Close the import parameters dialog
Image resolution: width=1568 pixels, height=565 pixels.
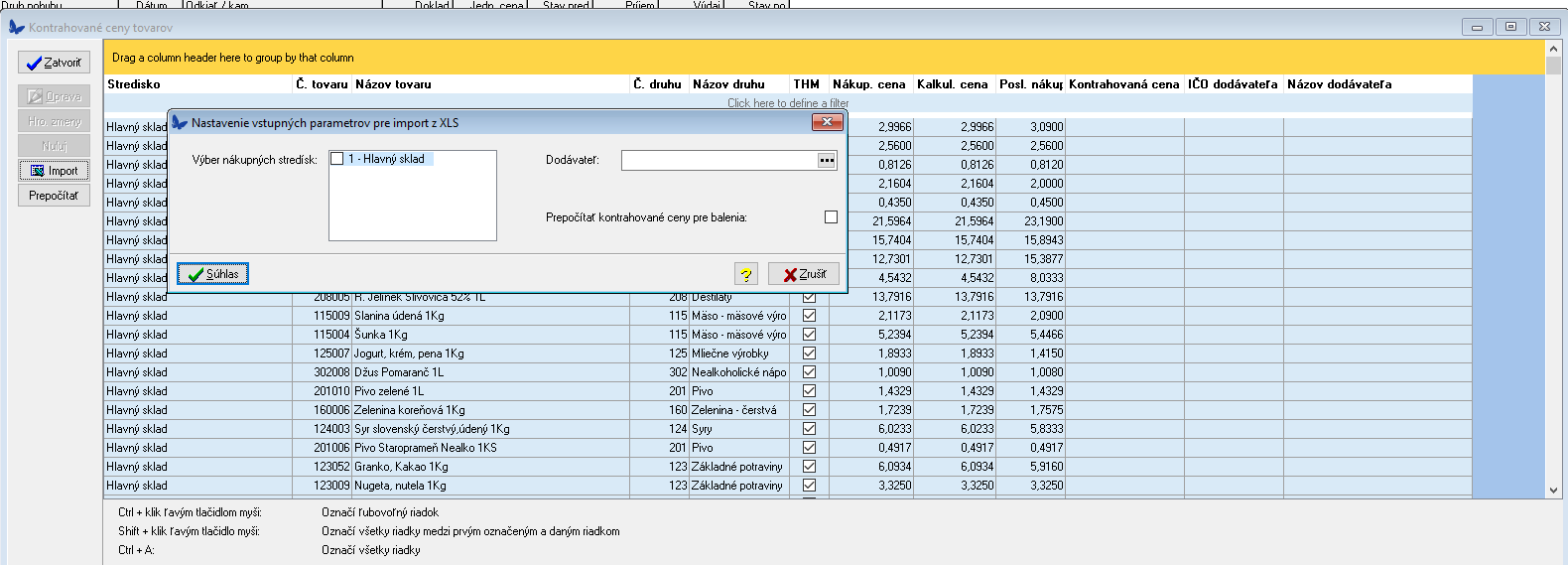[x=827, y=122]
